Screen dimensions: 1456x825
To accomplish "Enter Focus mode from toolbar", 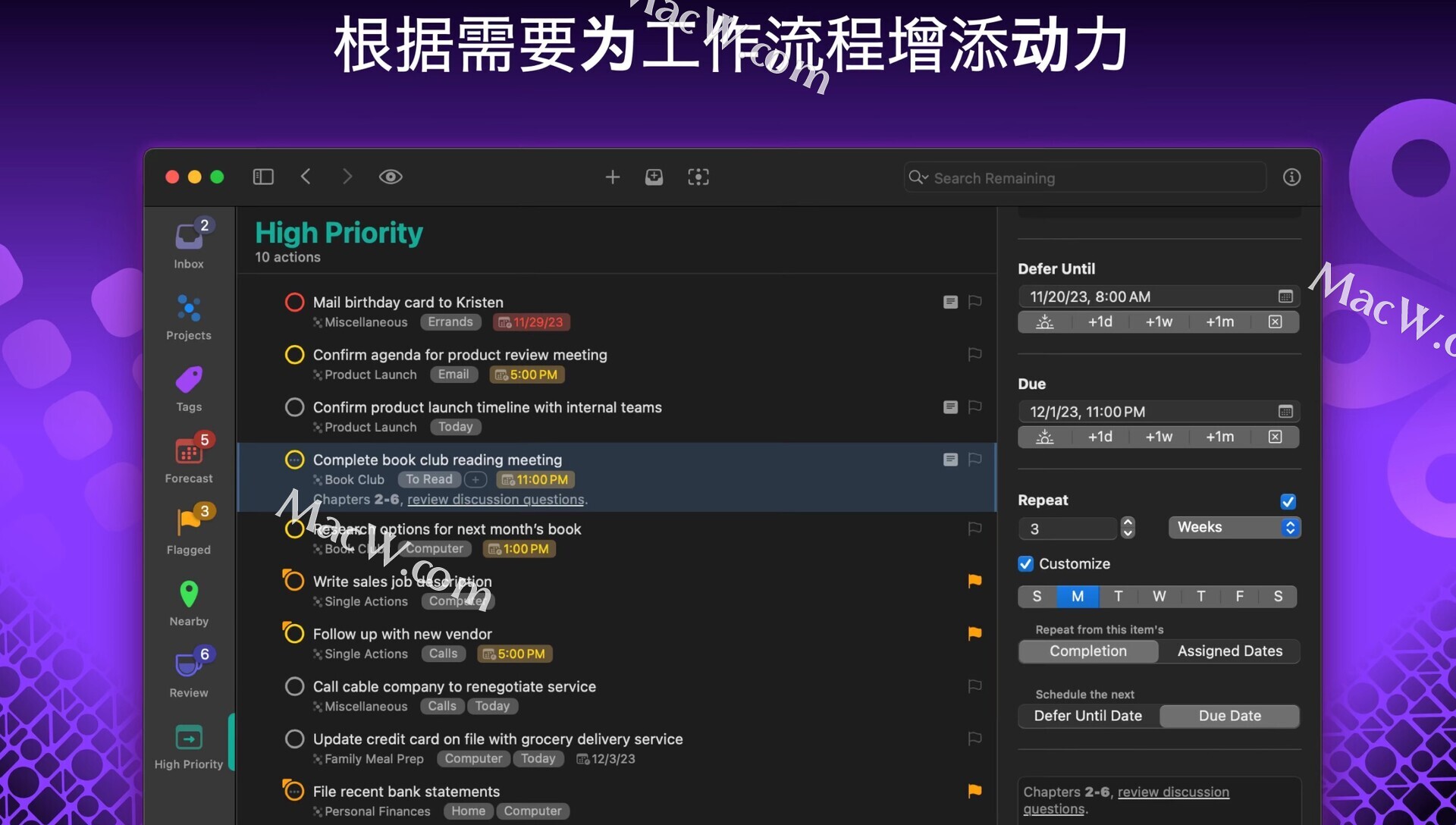I will tap(698, 177).
